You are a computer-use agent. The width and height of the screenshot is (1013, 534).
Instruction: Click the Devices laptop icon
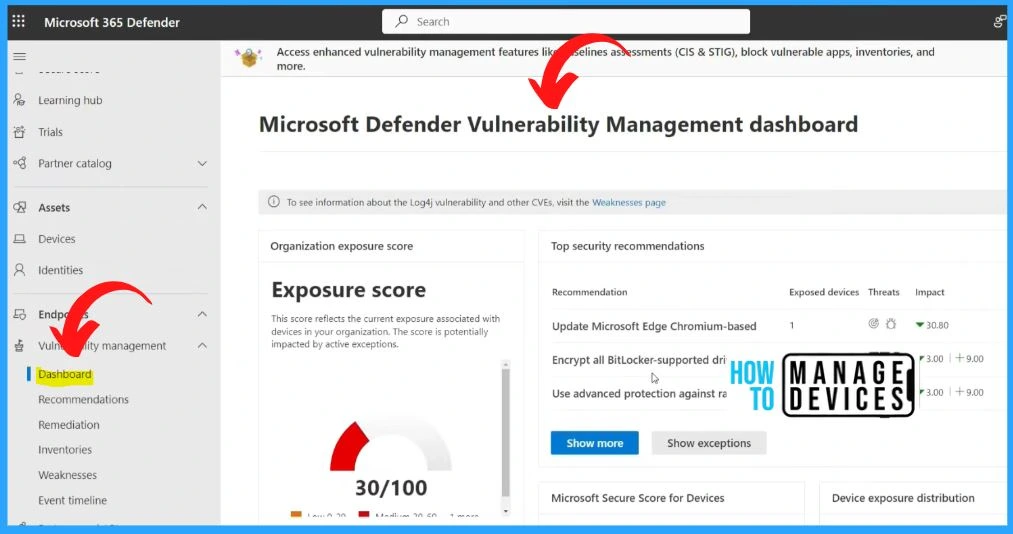tap(19, 239)
